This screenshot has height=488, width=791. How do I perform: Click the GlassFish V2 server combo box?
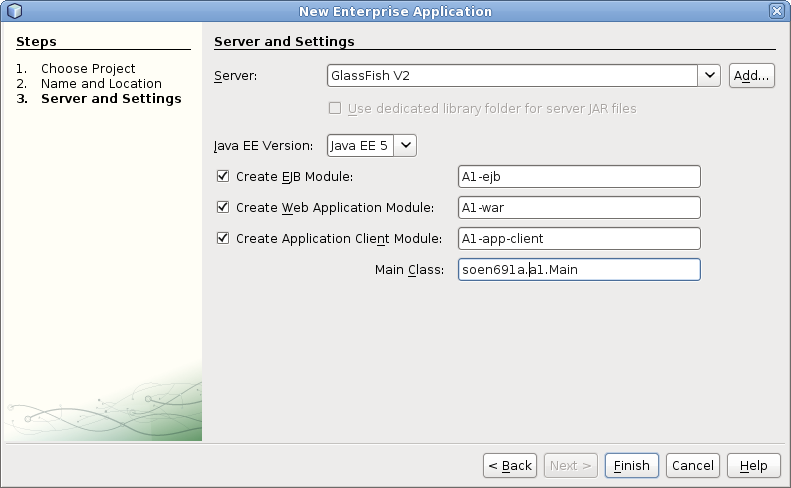coord(512,76)
